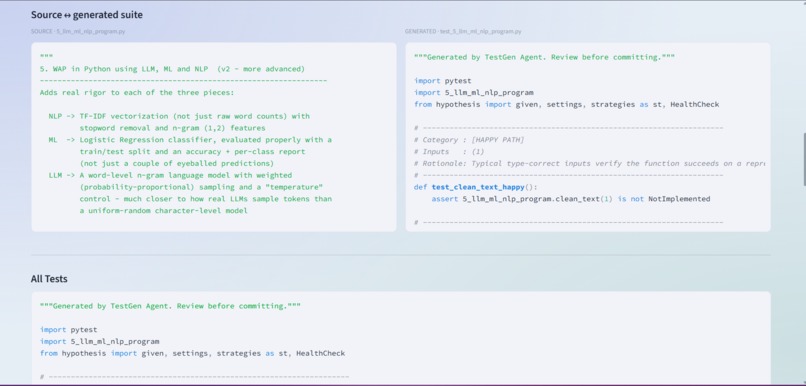This screenshot has width=806, height=386.
Task: Click "train/test split and an accuracy + per-class report"
Action: click(x=192, y=152)
